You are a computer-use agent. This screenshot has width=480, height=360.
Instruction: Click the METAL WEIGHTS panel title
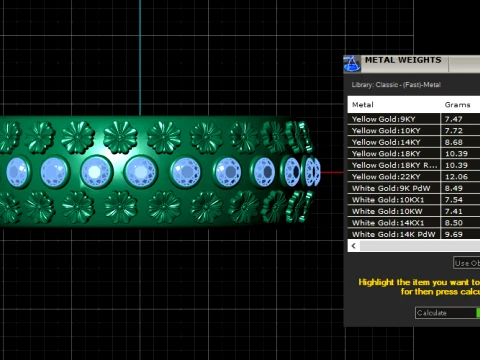tap(403, 60)
